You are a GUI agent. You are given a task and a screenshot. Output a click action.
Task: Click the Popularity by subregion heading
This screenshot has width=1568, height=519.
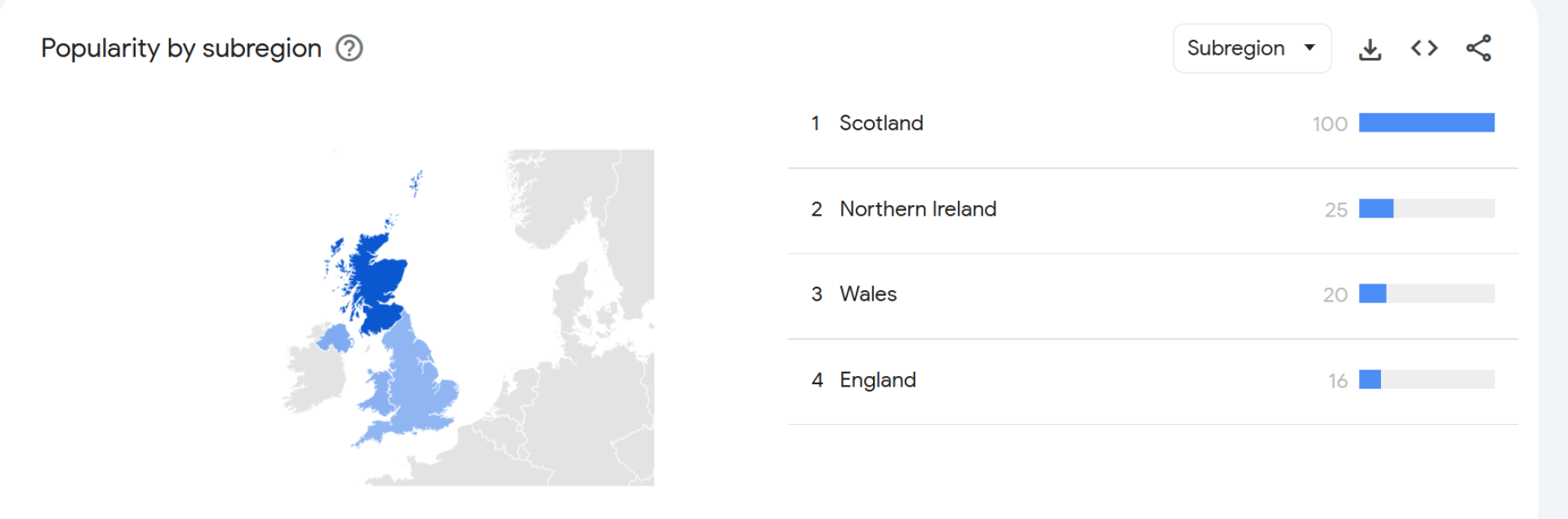tap(181, 48)
